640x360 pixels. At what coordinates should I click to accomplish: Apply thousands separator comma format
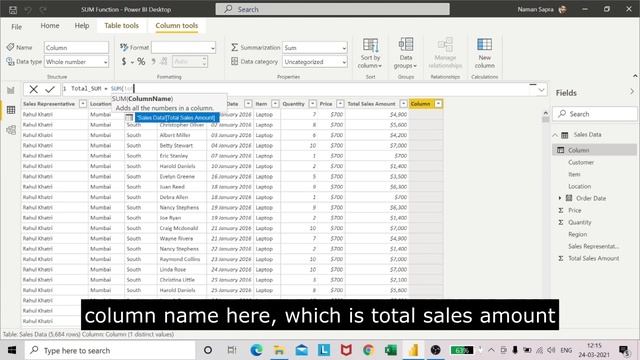[153, 62]
